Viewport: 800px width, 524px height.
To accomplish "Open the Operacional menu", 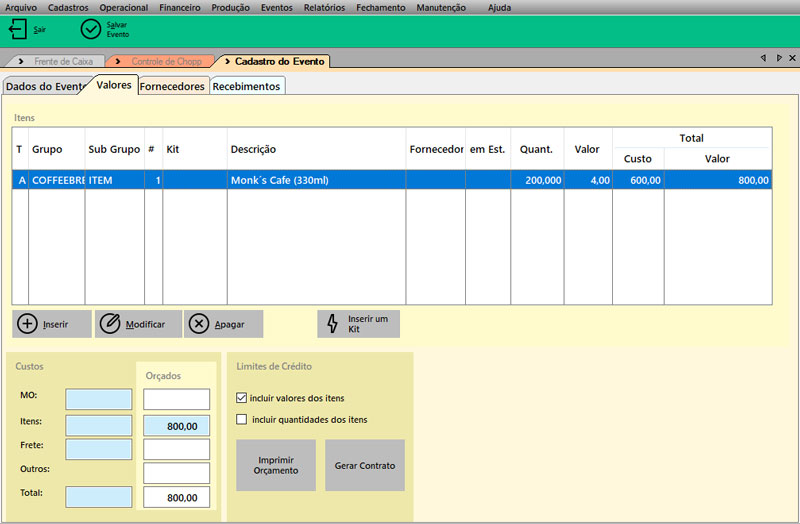I will 123,8.
